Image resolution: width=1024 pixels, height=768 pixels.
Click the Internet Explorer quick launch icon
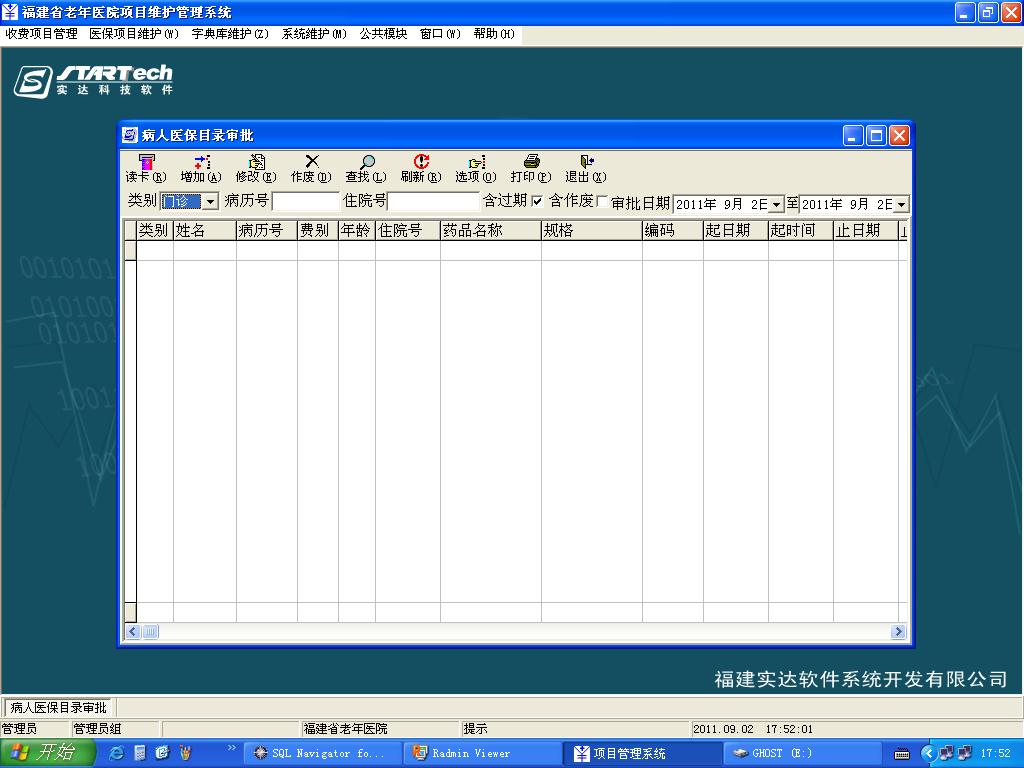pos(117,753)
